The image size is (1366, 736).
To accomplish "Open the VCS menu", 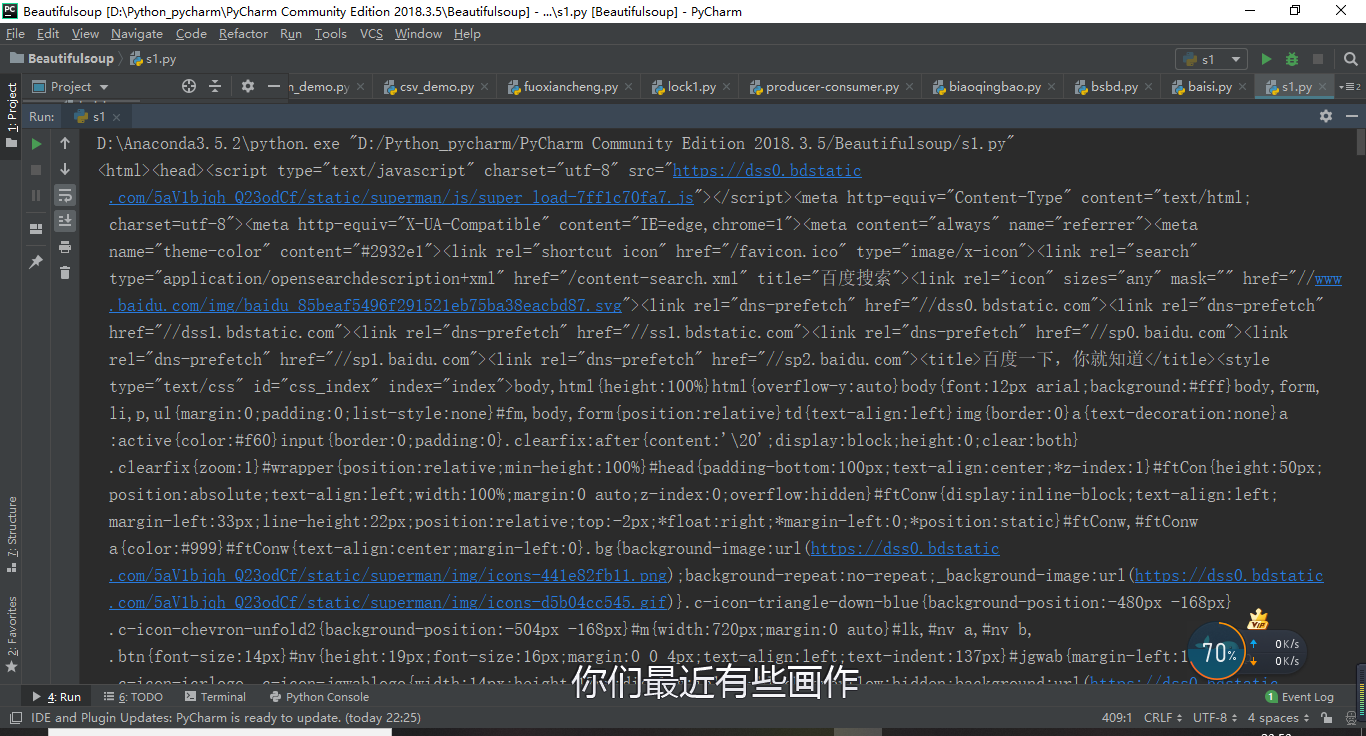I will 371,33.
